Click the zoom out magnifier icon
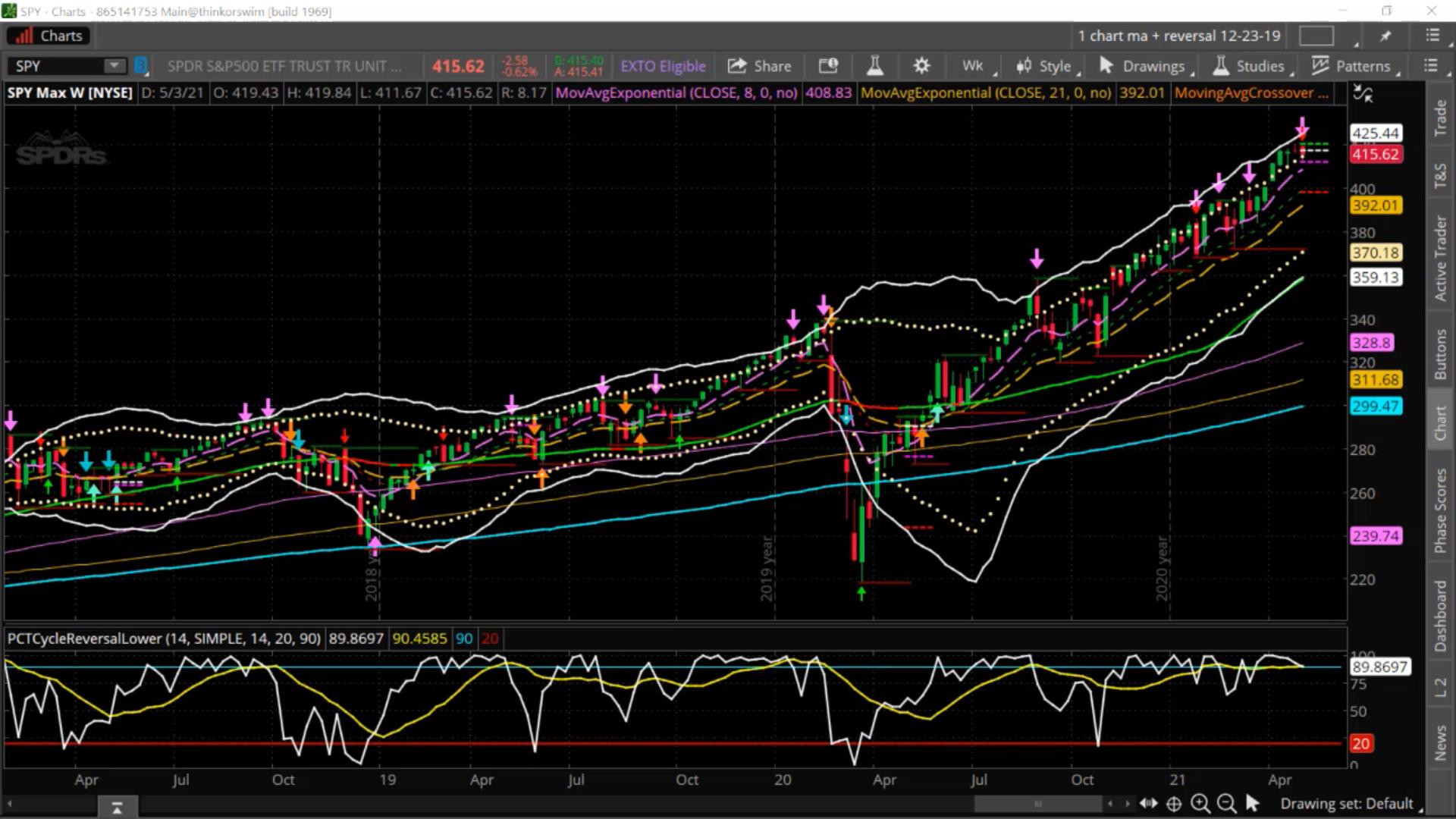1456x819 pixels. tap(1225, 803)
